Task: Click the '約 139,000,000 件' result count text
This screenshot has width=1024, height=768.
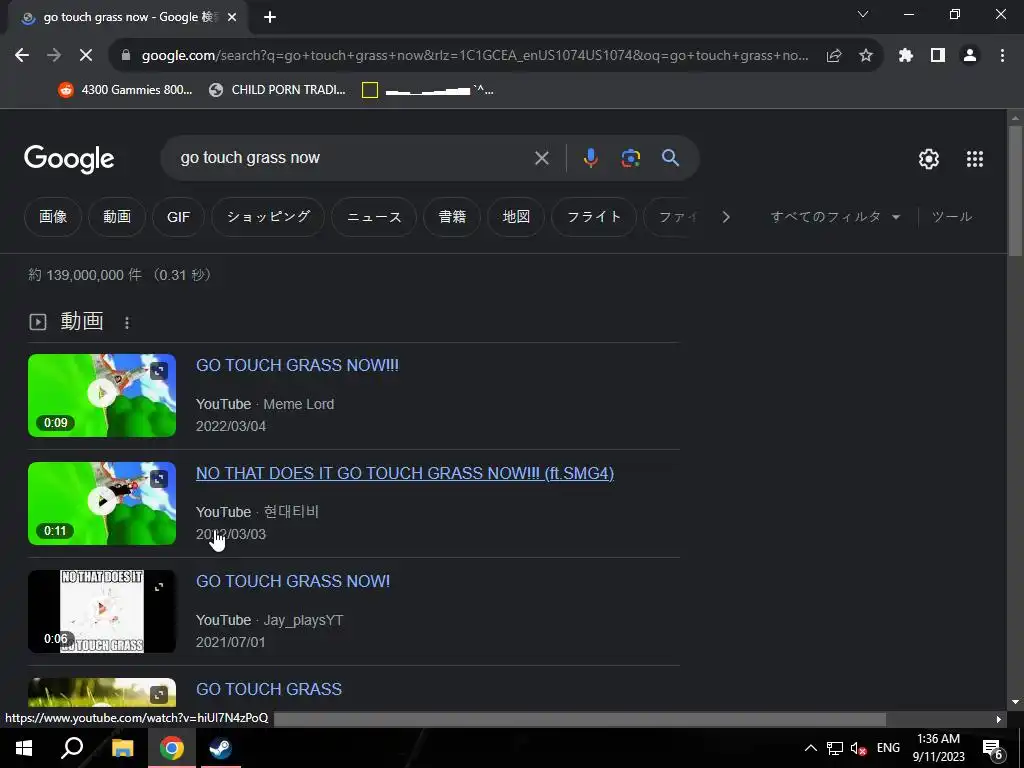Action: [85, 275]
